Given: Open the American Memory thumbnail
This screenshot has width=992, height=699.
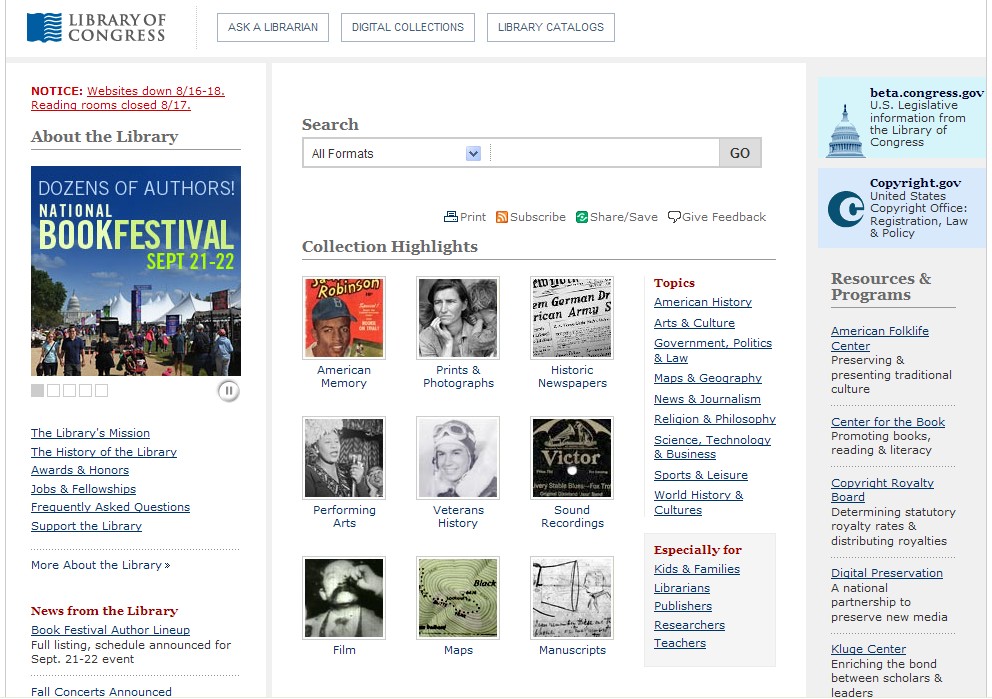Looking at the screenshot, I should click(x=344, y=318).
